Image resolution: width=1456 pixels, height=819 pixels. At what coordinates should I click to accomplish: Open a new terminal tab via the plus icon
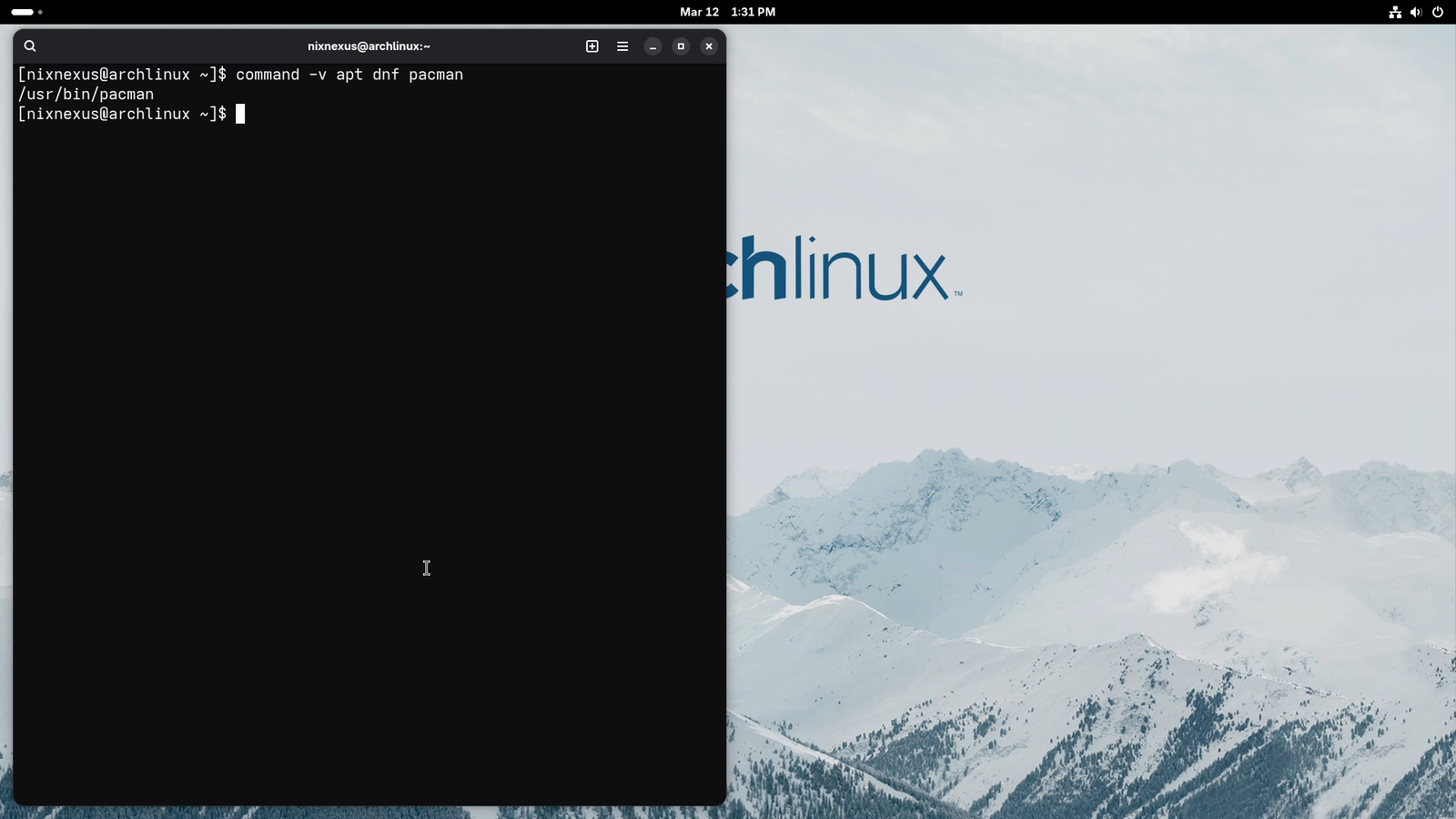pos(591,45)
